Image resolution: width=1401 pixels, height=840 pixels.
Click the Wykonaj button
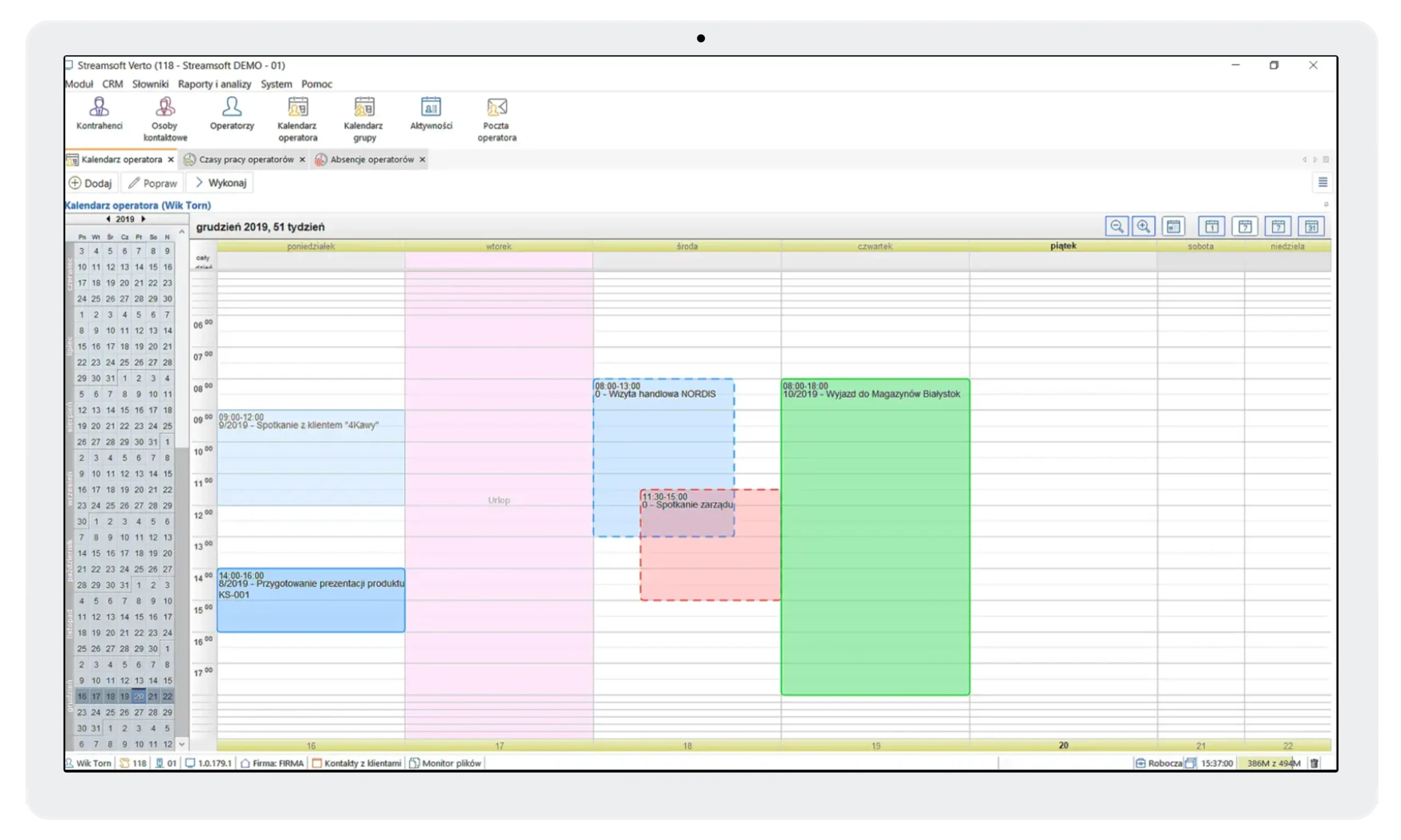220,182
